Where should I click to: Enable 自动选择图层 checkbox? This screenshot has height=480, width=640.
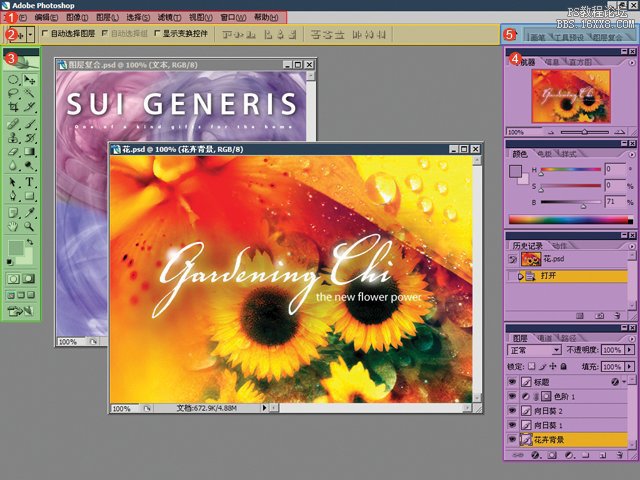(x=45, y=34)
